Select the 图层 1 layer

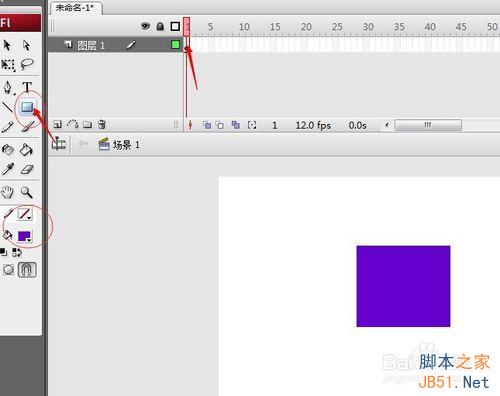tap(115, 45)
